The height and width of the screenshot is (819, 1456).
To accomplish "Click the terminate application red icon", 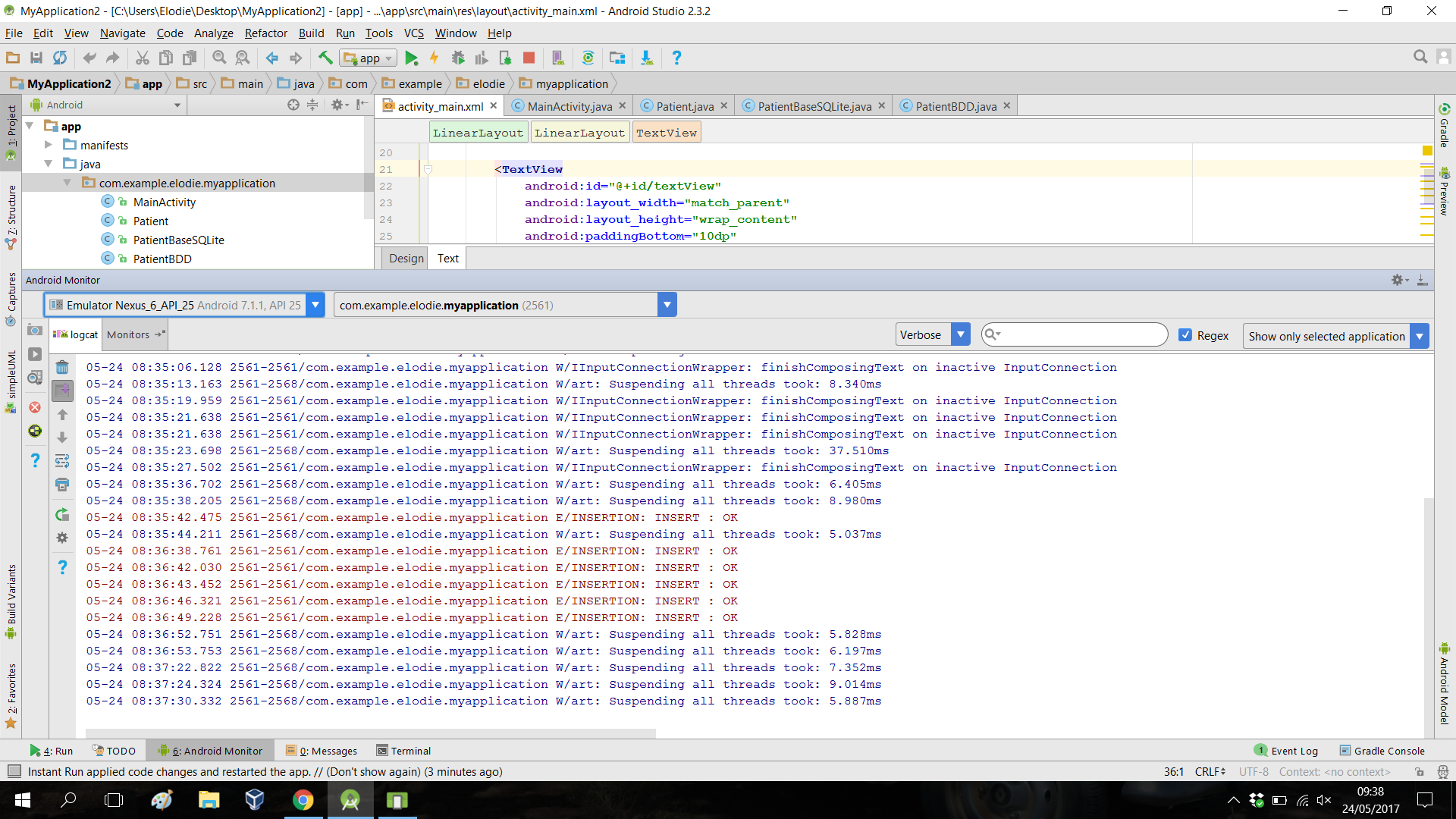I will coord(35,407).
